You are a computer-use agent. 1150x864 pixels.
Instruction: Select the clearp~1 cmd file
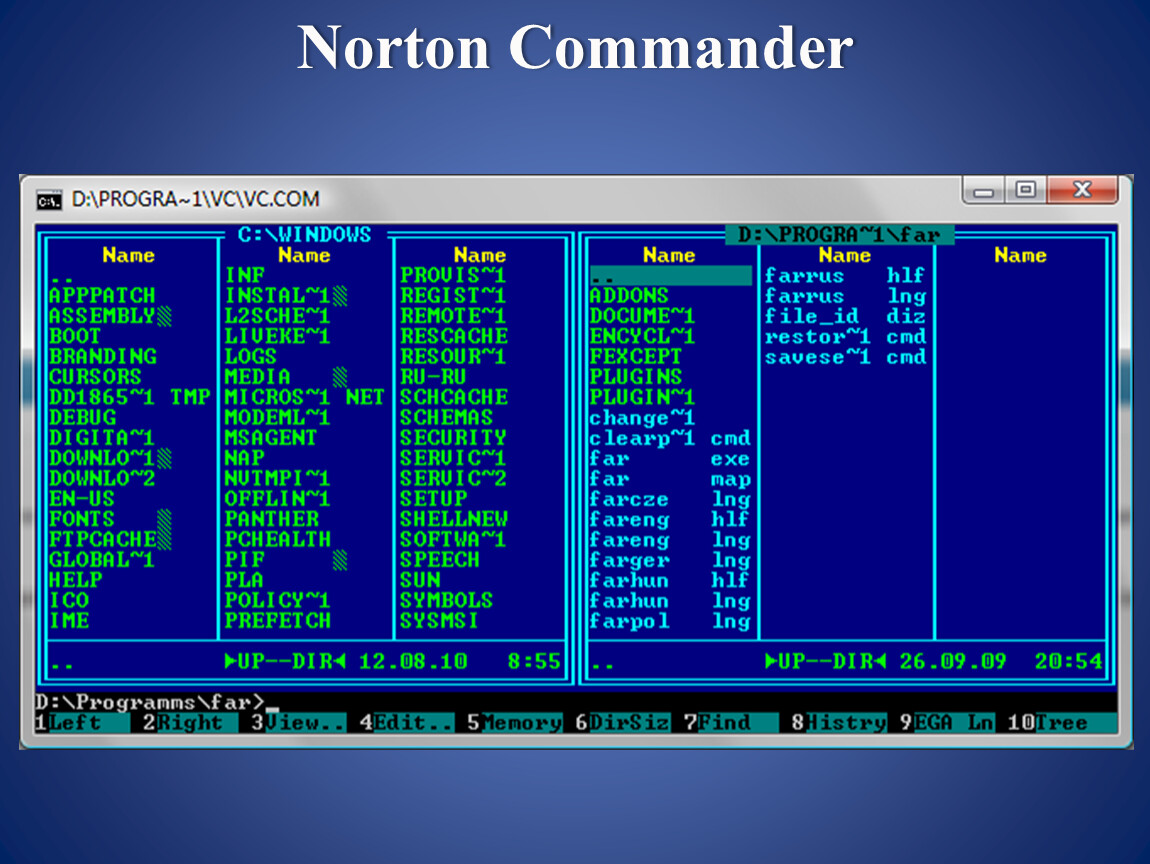pyautogui.click(x=670, y=438)
